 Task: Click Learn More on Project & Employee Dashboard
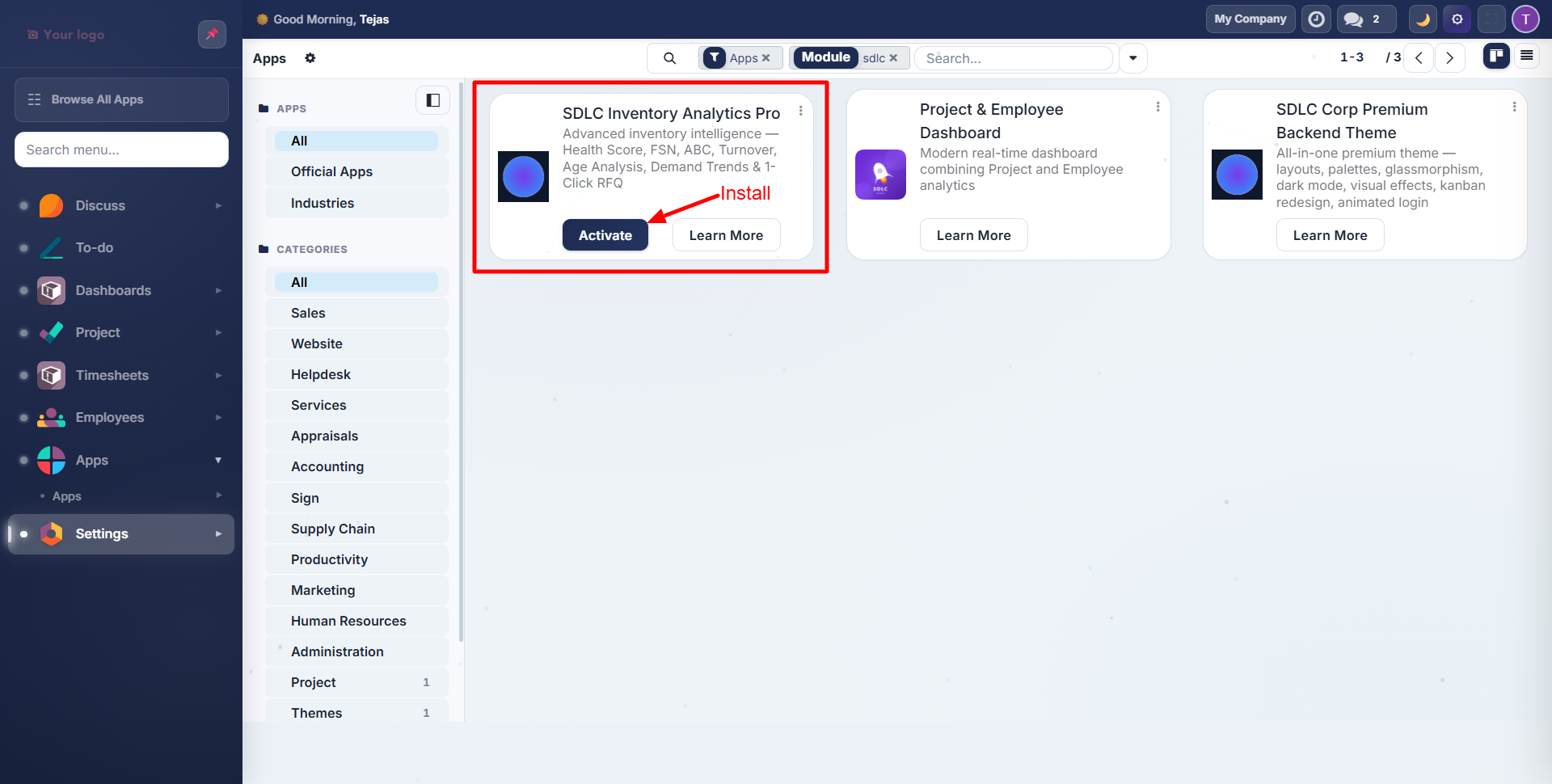point(973,235)
